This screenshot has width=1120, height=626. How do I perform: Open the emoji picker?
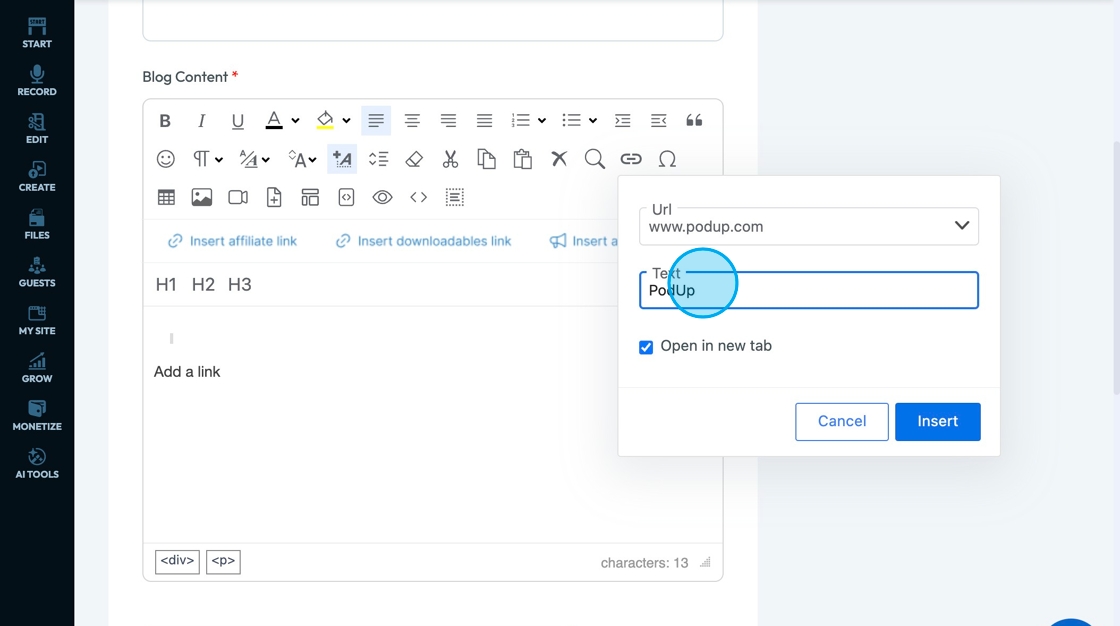coord(166,159)
